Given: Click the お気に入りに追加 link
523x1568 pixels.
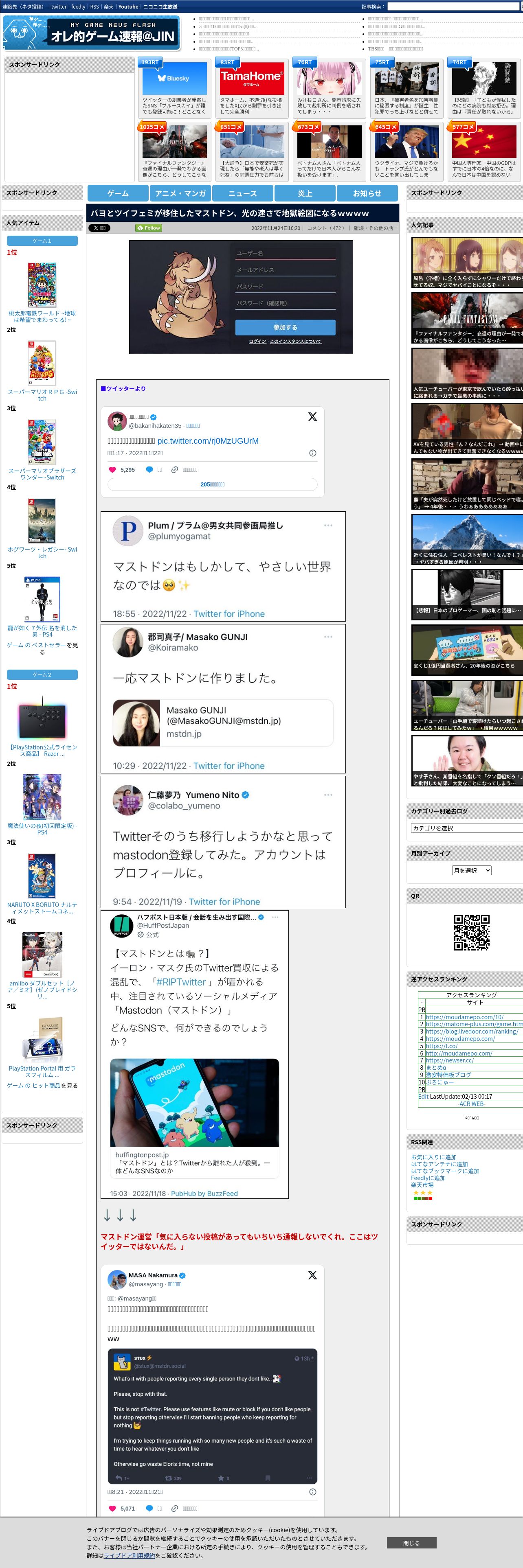Looking at the screenshot, I should [x=433, y=1157].
